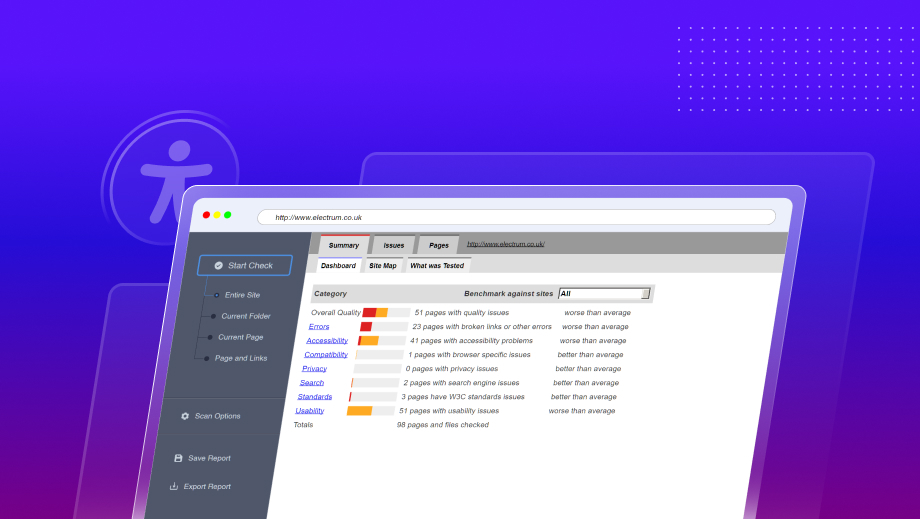The height and width of the screenshot is (519, 920).
Task: Click the Accessibility progress bar
Action: pyautogui.click(x=381, y=341)
